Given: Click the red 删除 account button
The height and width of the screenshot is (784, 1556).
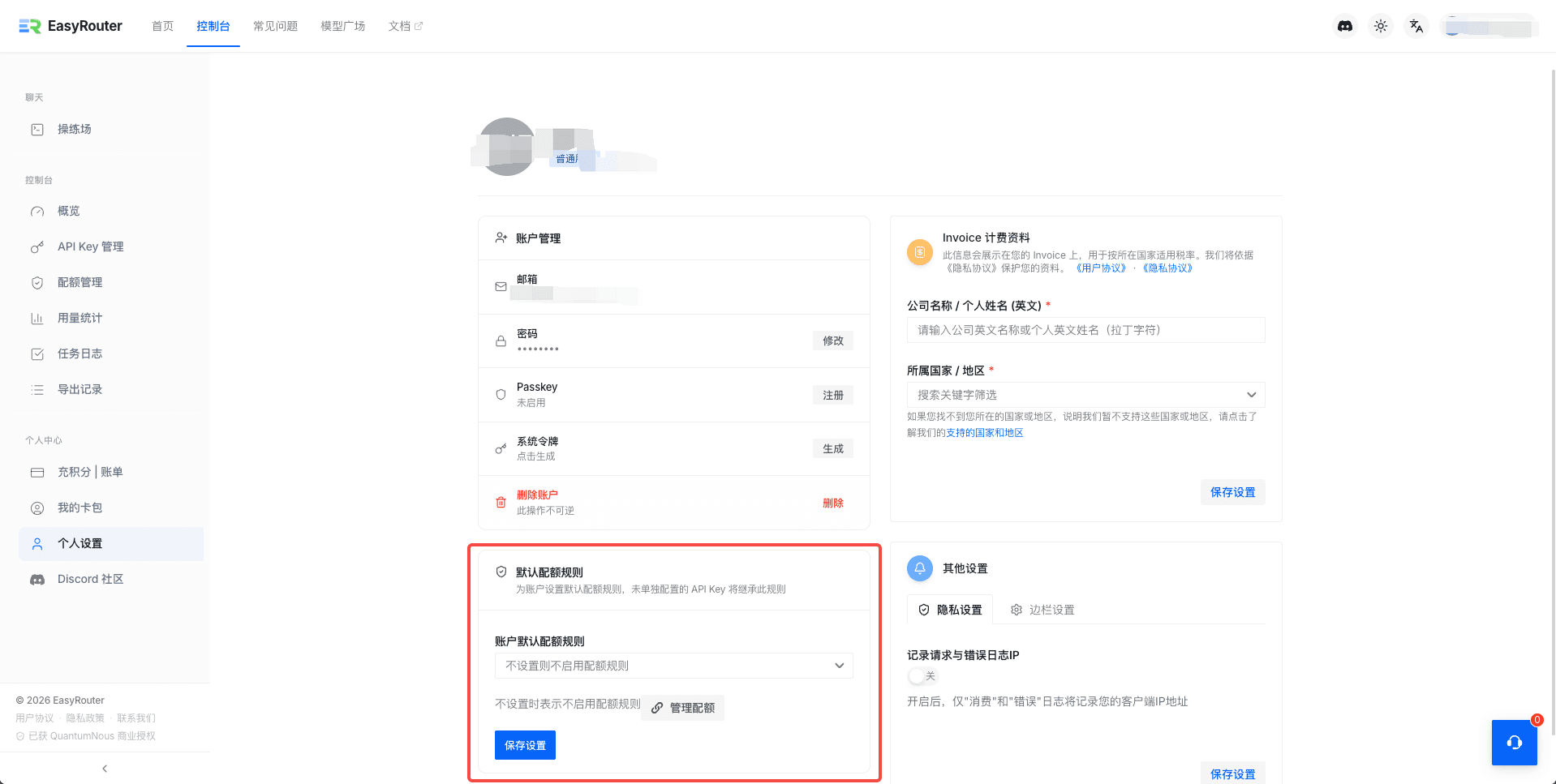Looking at the screenshot, I should click(833, 503).
